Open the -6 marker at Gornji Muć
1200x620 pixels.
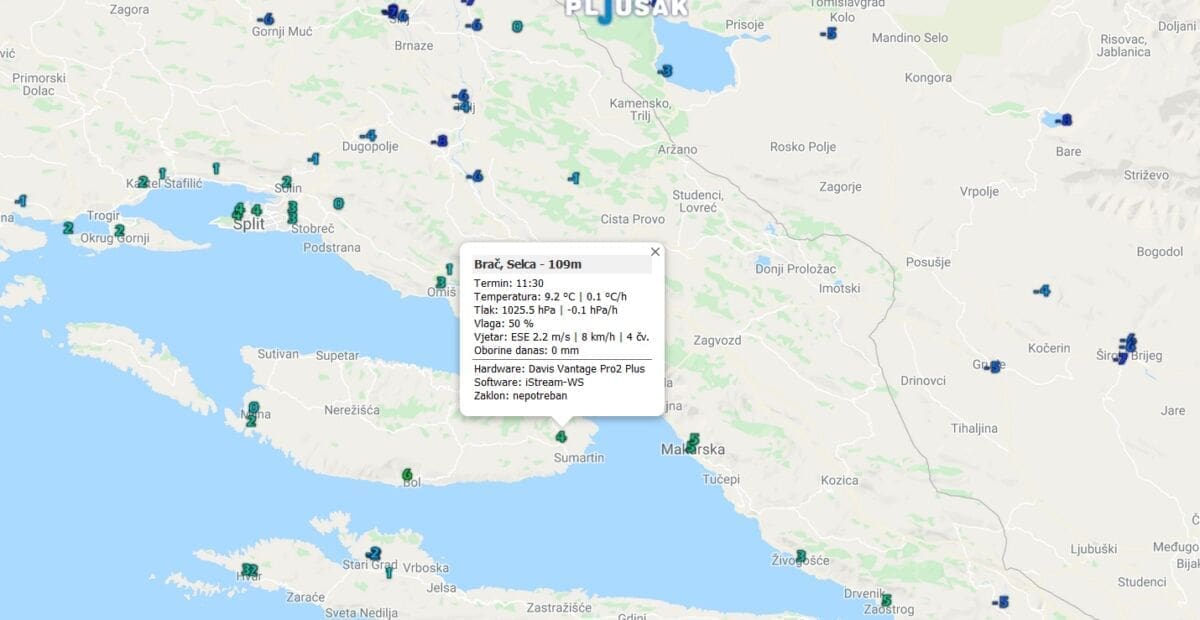(x=265, y=19)
